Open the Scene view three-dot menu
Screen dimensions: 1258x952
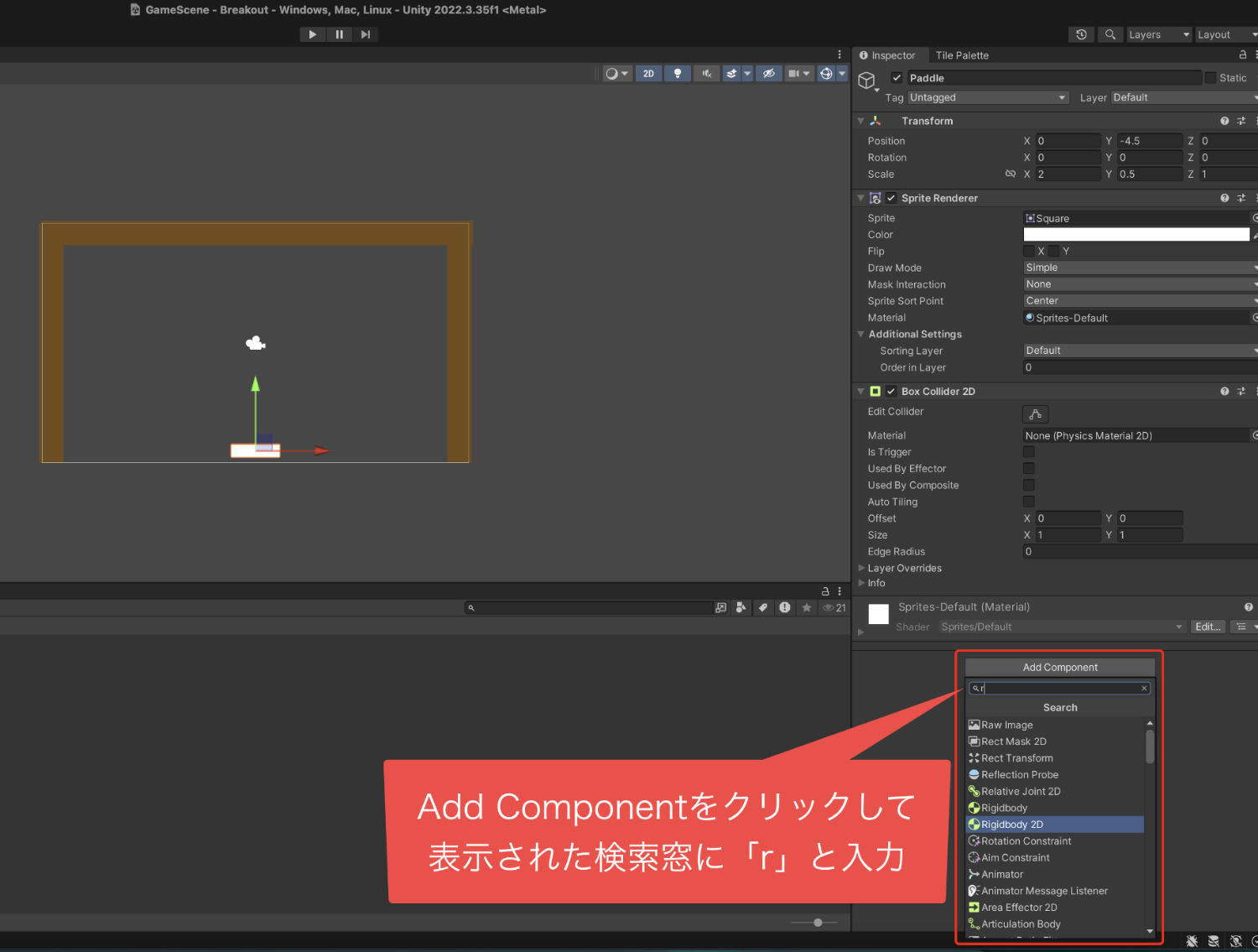coord(840,55)
